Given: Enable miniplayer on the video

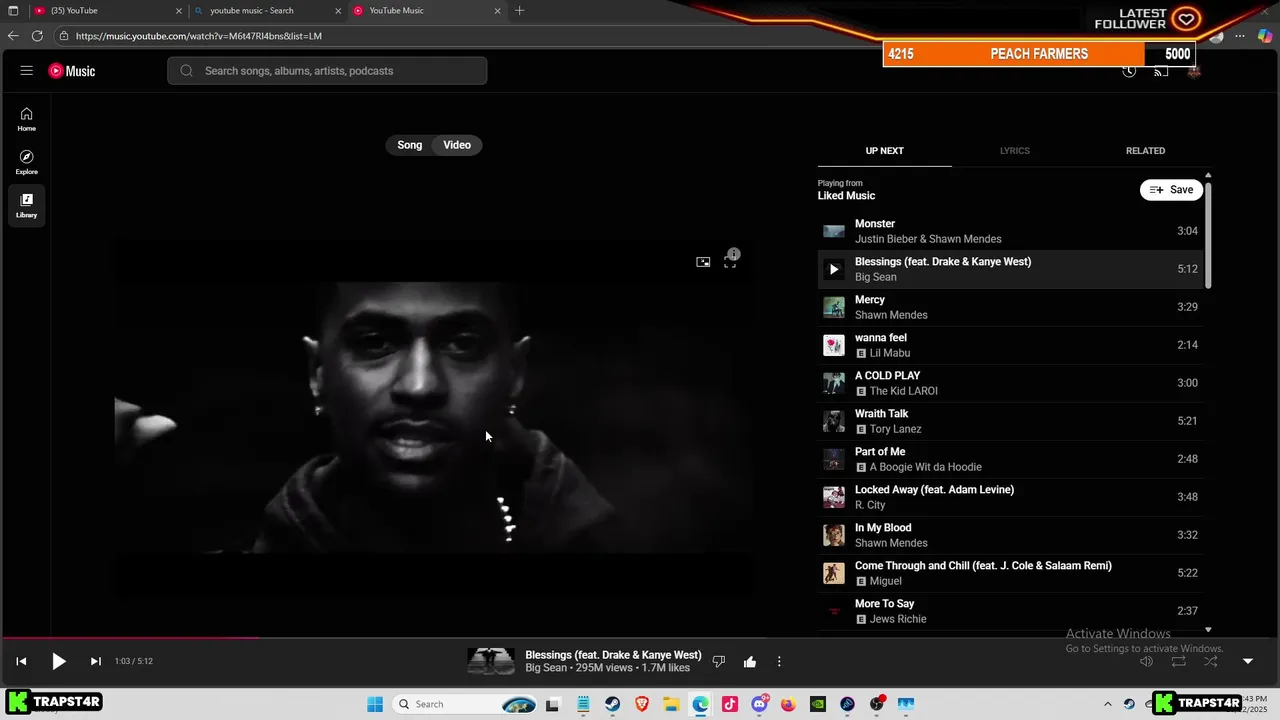Looking at the screenshot, I should [703, 262].
